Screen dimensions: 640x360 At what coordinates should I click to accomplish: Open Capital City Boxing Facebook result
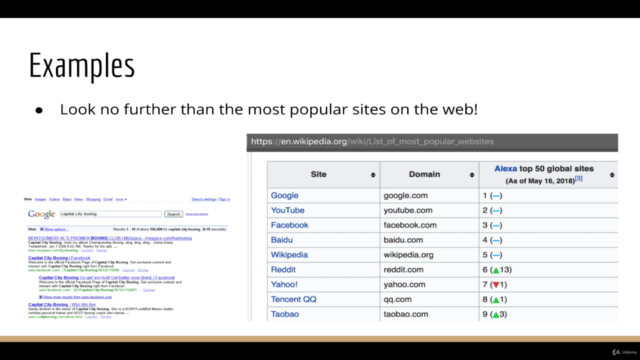59,258
